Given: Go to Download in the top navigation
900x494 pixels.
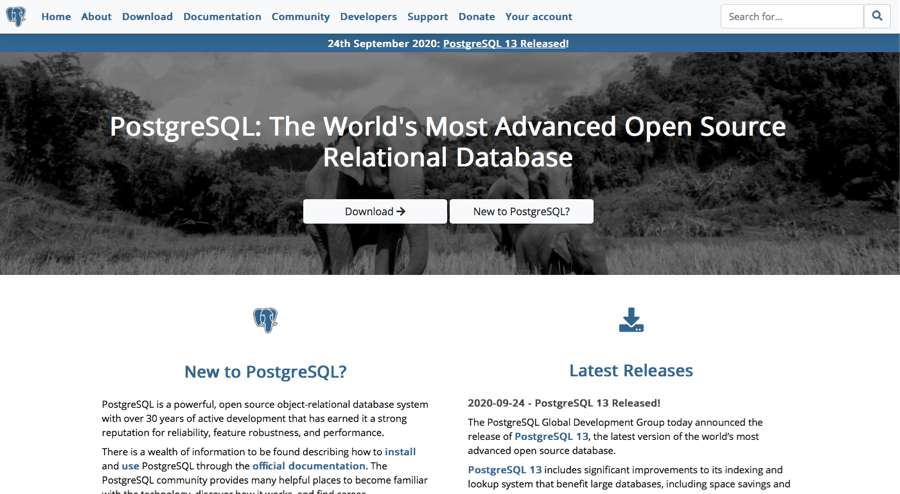Looking at the screenshot, I should click(x=148, y=17).
